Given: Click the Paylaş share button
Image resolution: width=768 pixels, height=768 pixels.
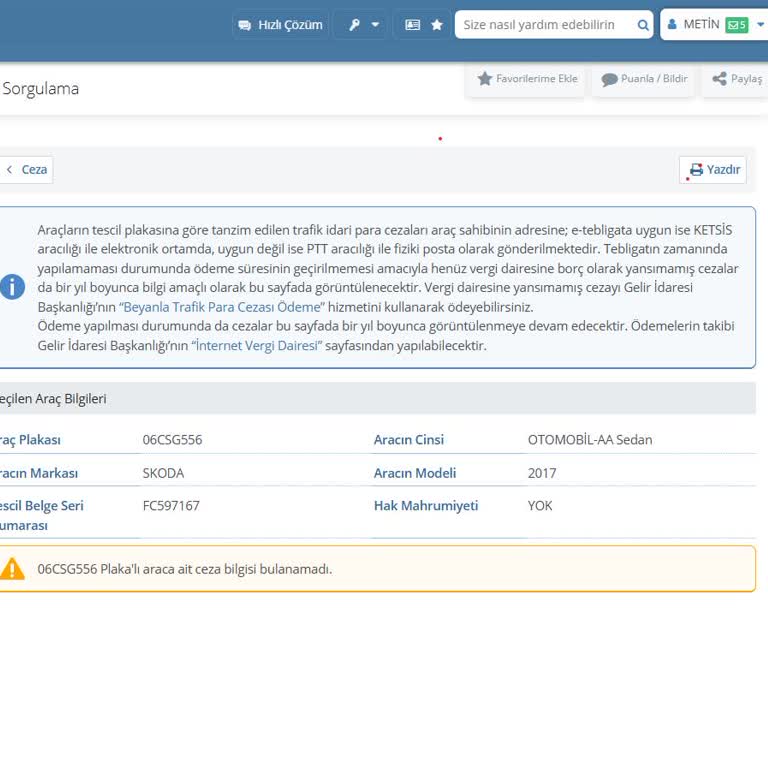Looking at the screenshot, I should (737, 79).
